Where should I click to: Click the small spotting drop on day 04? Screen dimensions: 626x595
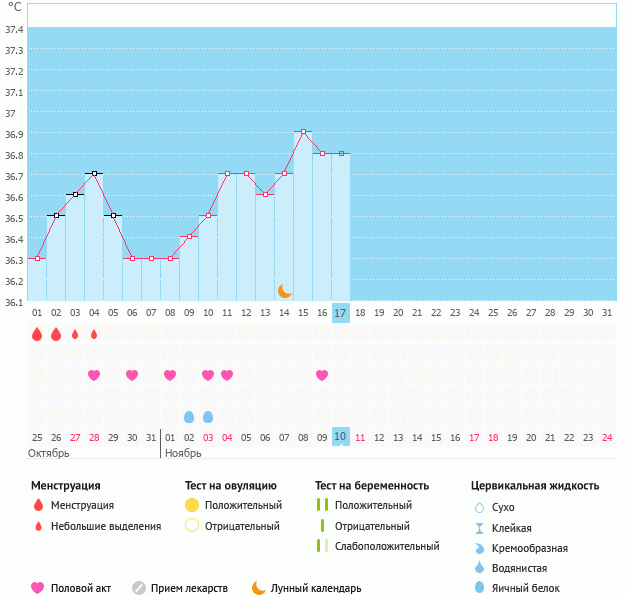[94, 334]
